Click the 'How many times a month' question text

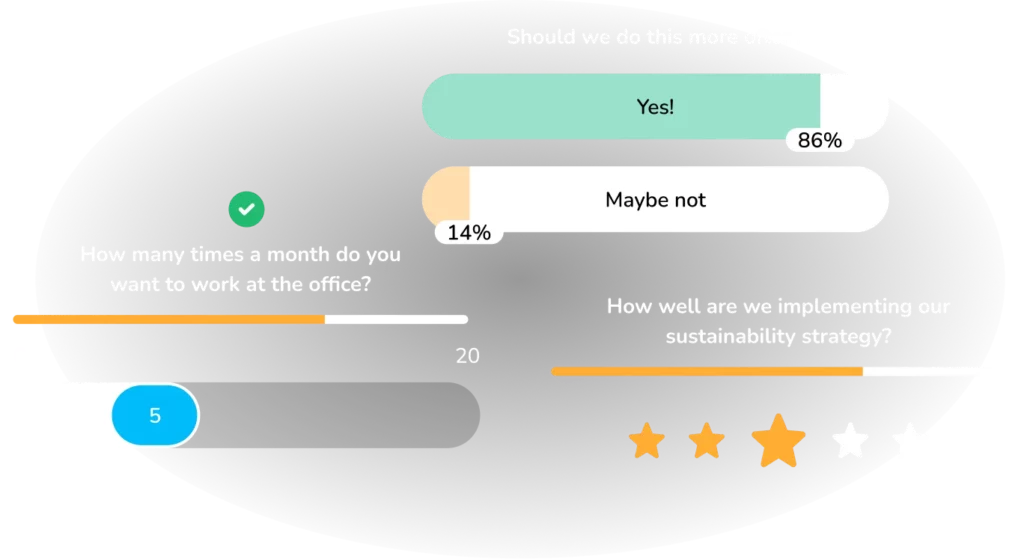(240, 269)
